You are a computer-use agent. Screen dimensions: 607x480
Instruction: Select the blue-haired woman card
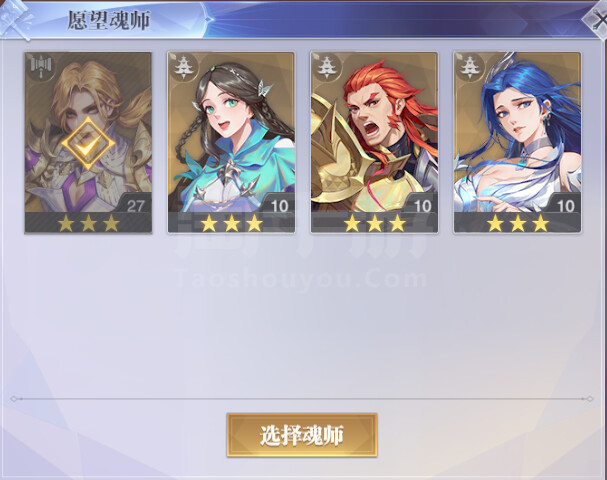(517, 142)
